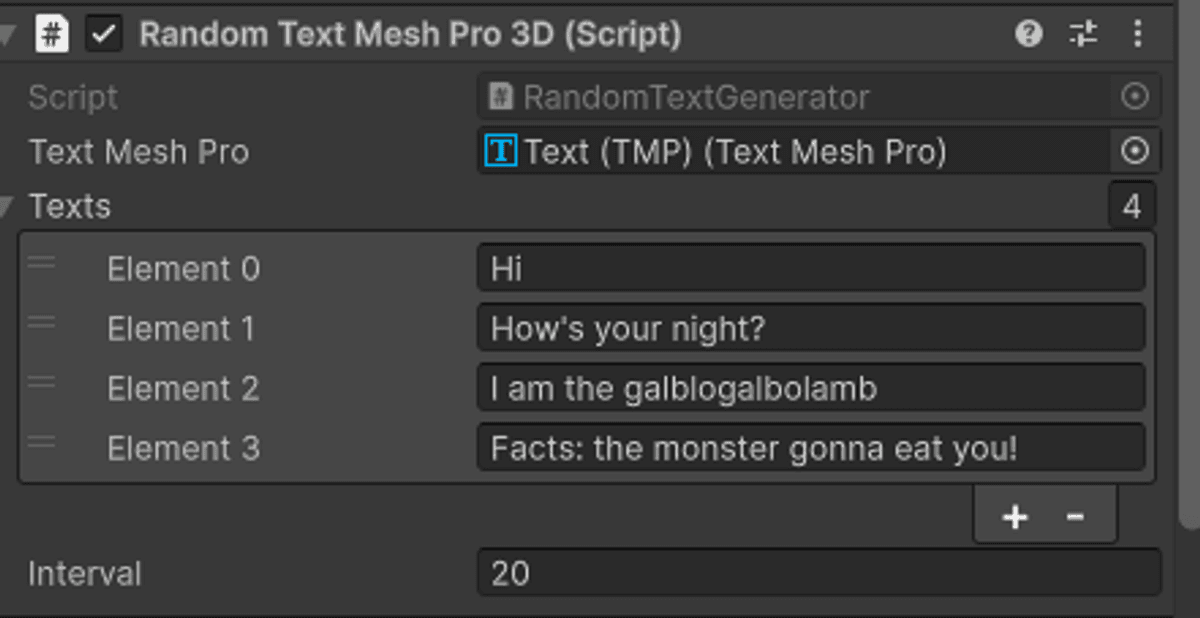Click the Element 2 reorder handle
1200x618 pixels.
pyautogui.click(x=42, y=383)
